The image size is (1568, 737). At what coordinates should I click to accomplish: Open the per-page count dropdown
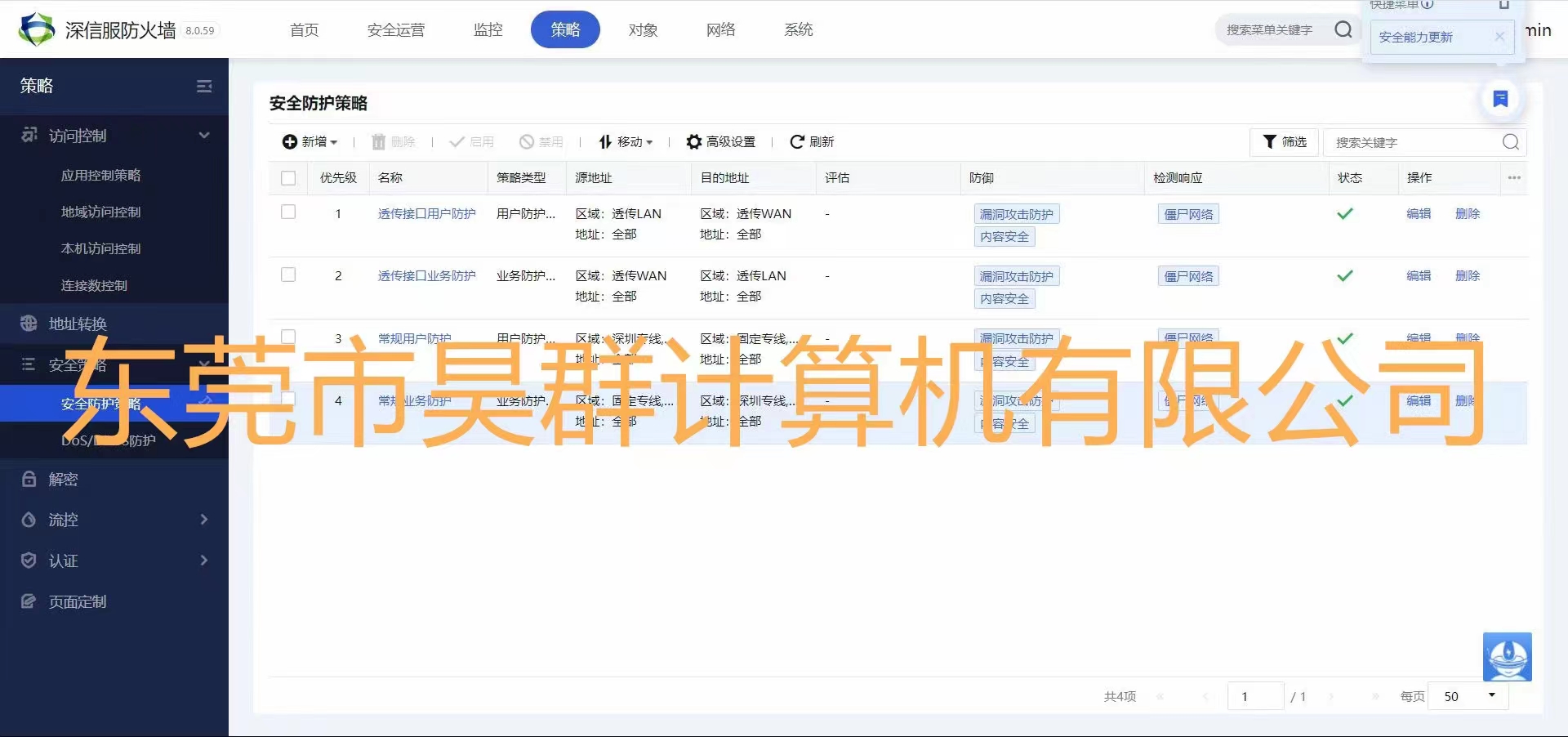tap(1468, 696)
